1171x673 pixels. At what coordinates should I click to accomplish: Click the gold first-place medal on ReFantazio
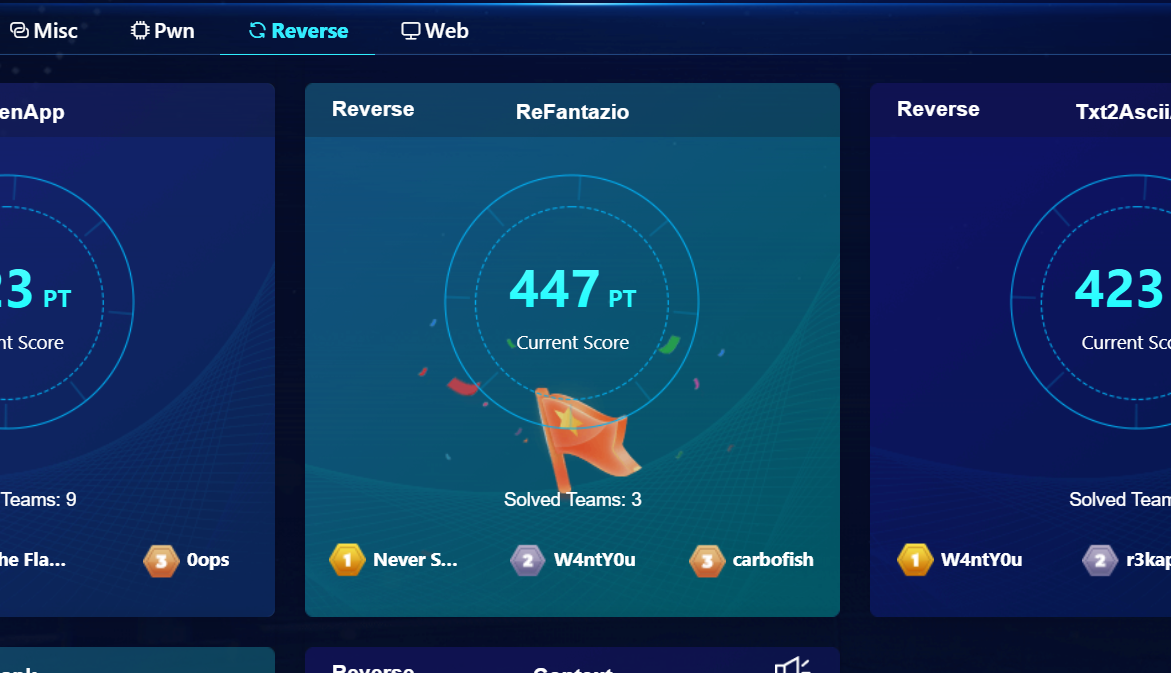click(347, 559)
